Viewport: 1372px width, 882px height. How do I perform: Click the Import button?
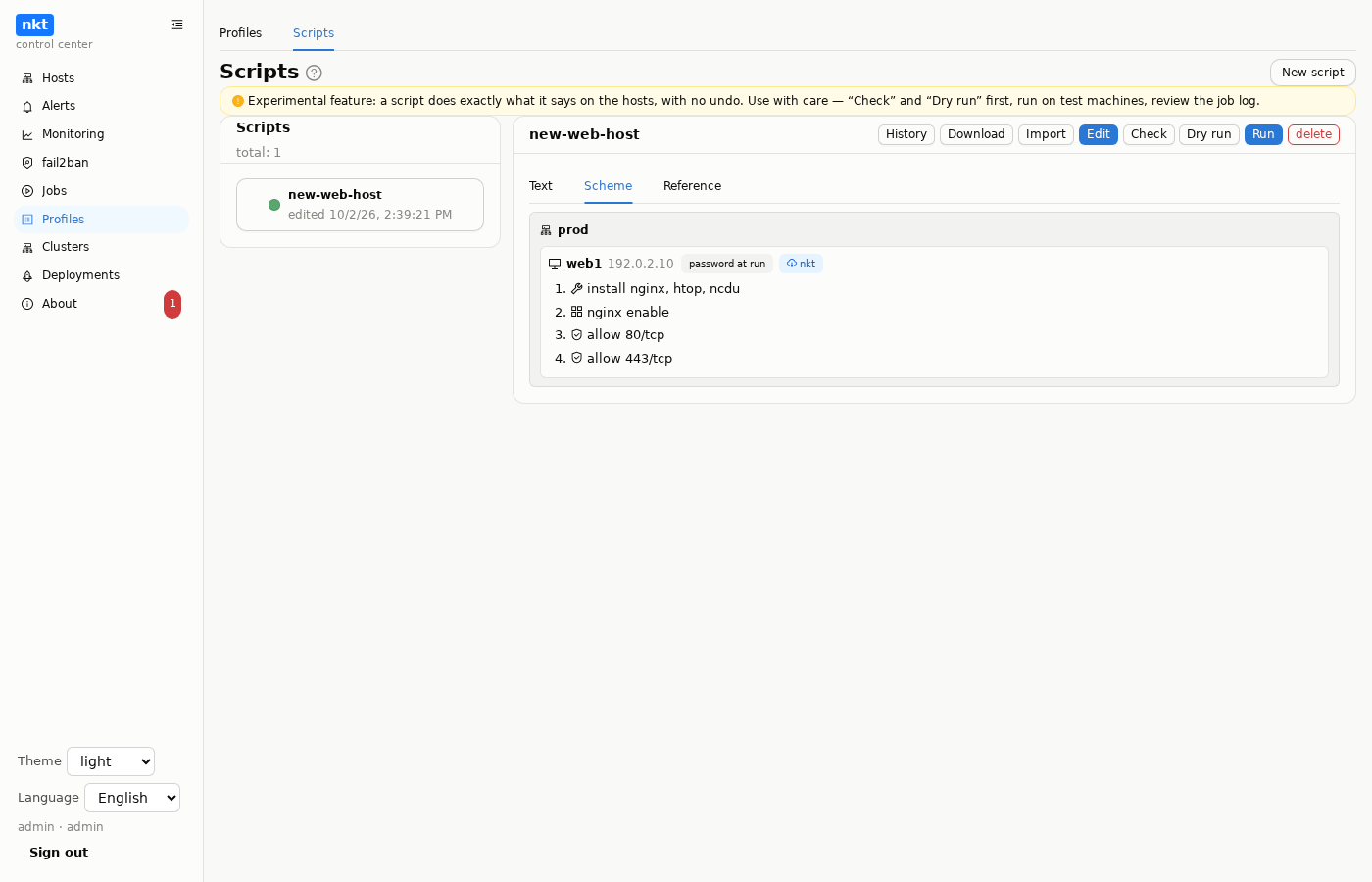[1046, 134]
